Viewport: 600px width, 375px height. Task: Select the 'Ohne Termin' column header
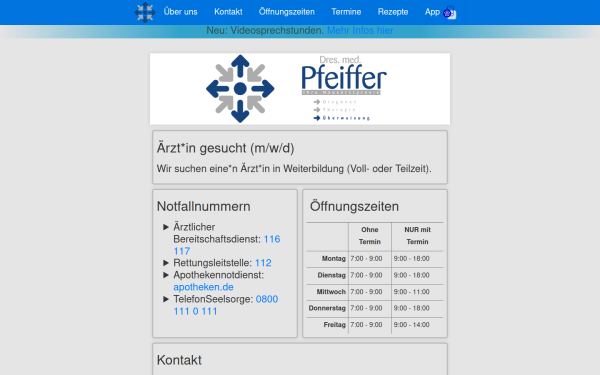pos(370,236)
